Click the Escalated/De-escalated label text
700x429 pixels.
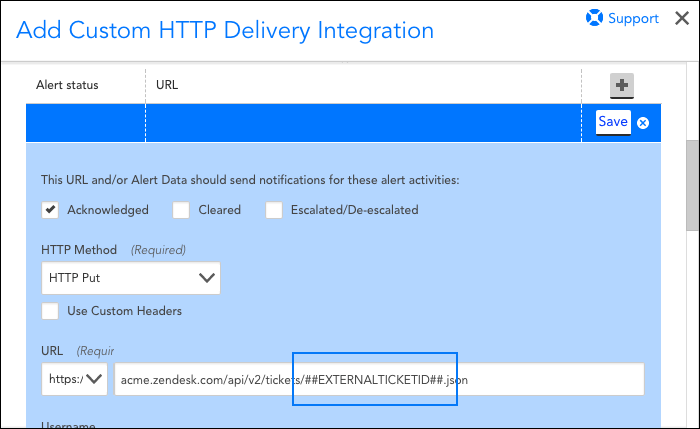(355, 210)
